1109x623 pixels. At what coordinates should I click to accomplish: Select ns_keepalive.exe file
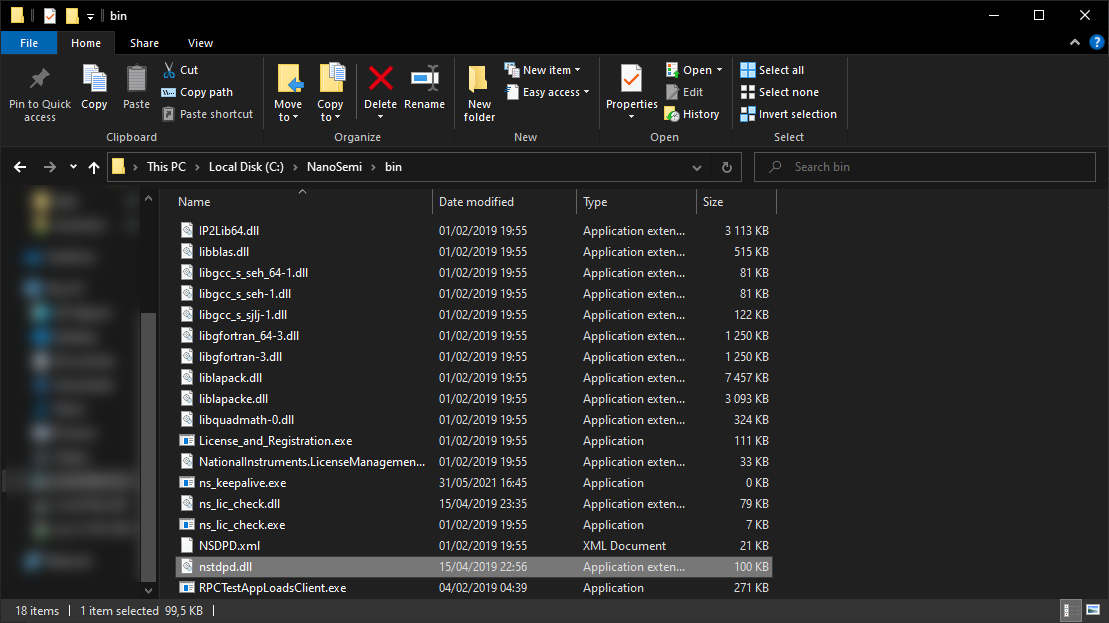[x=473, y=483]
